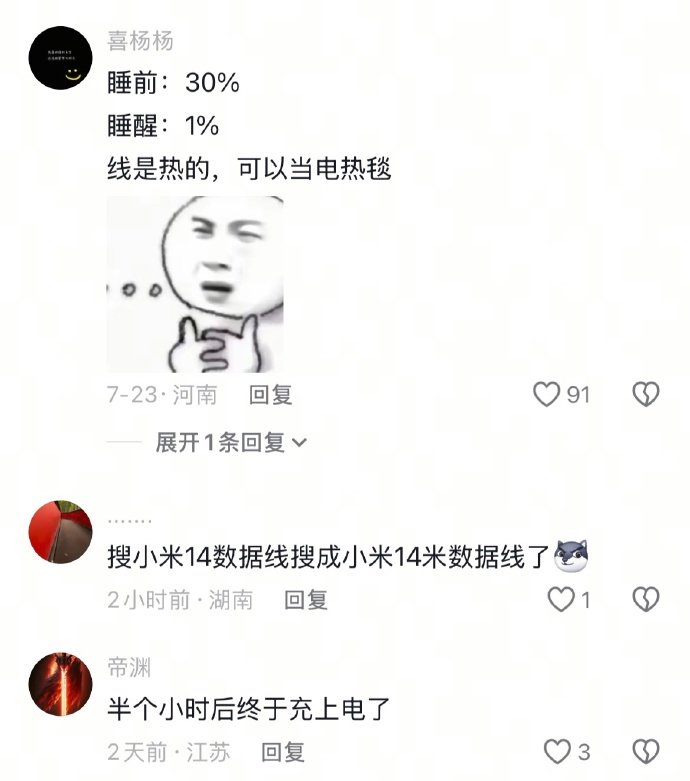Select comment text 线是热的，可以当电热毯
This screenshot has width=690, height=781.
(249, 169)
